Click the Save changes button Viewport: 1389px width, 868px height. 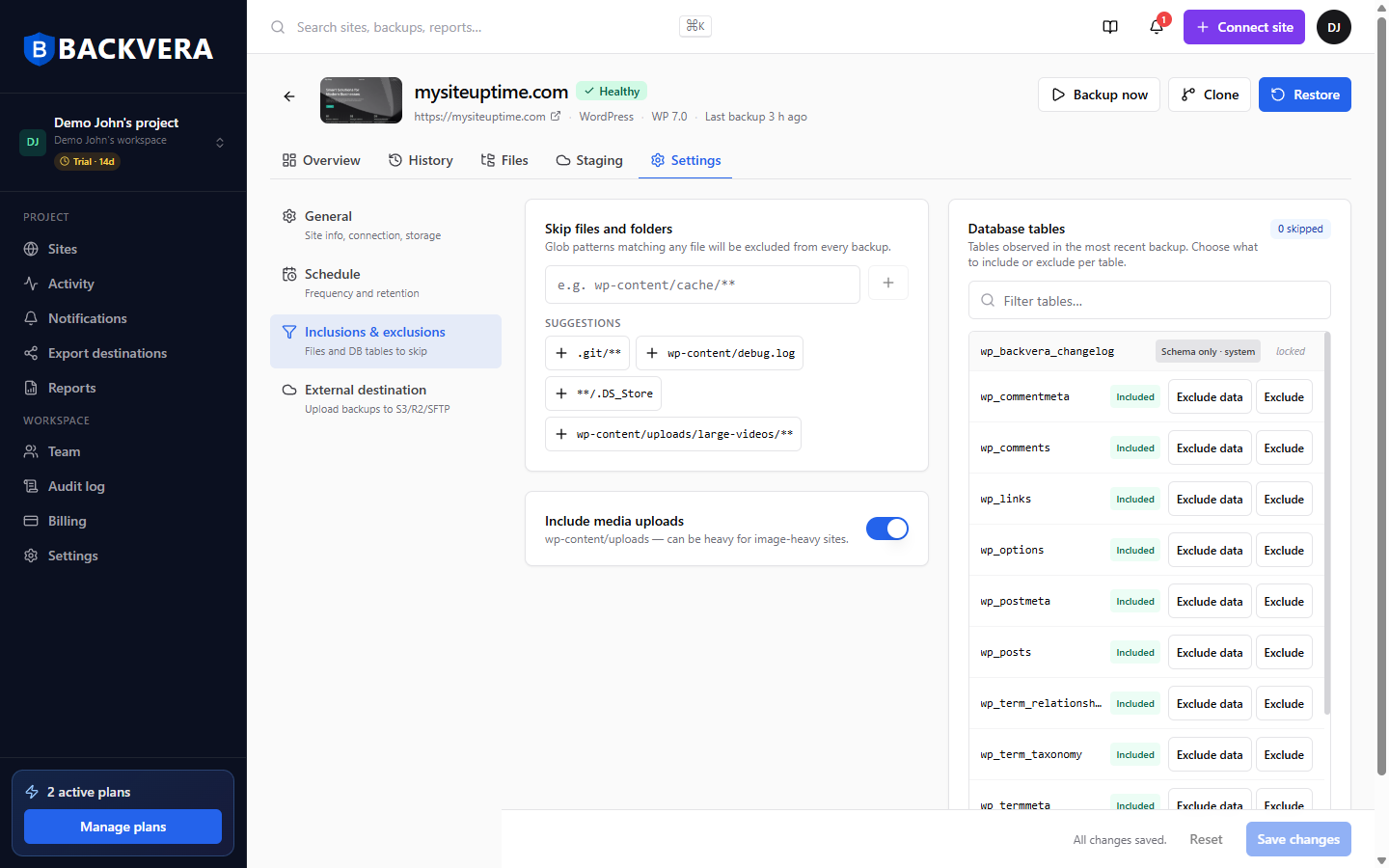pos(1298,839)
